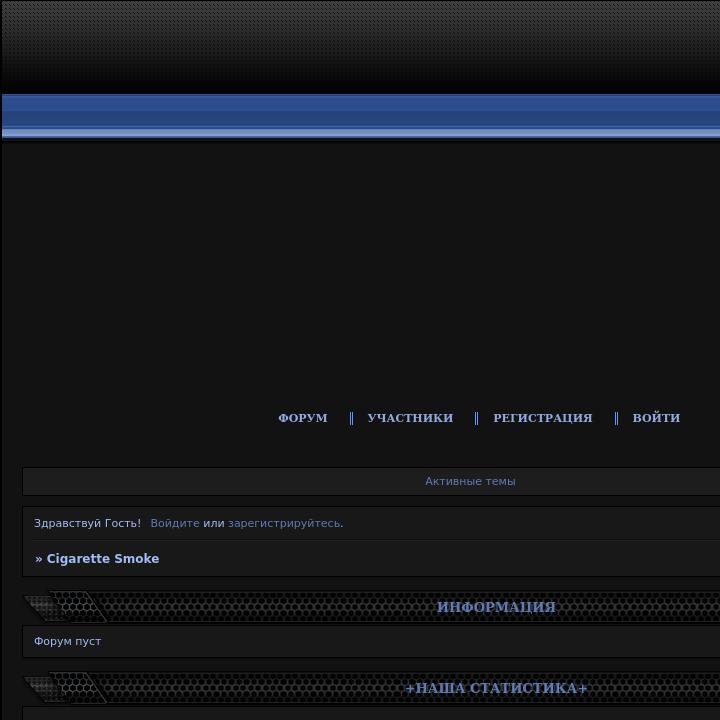
Task: Click the Здравствуй Гость! greeting
Action: (x=87, y=523)
